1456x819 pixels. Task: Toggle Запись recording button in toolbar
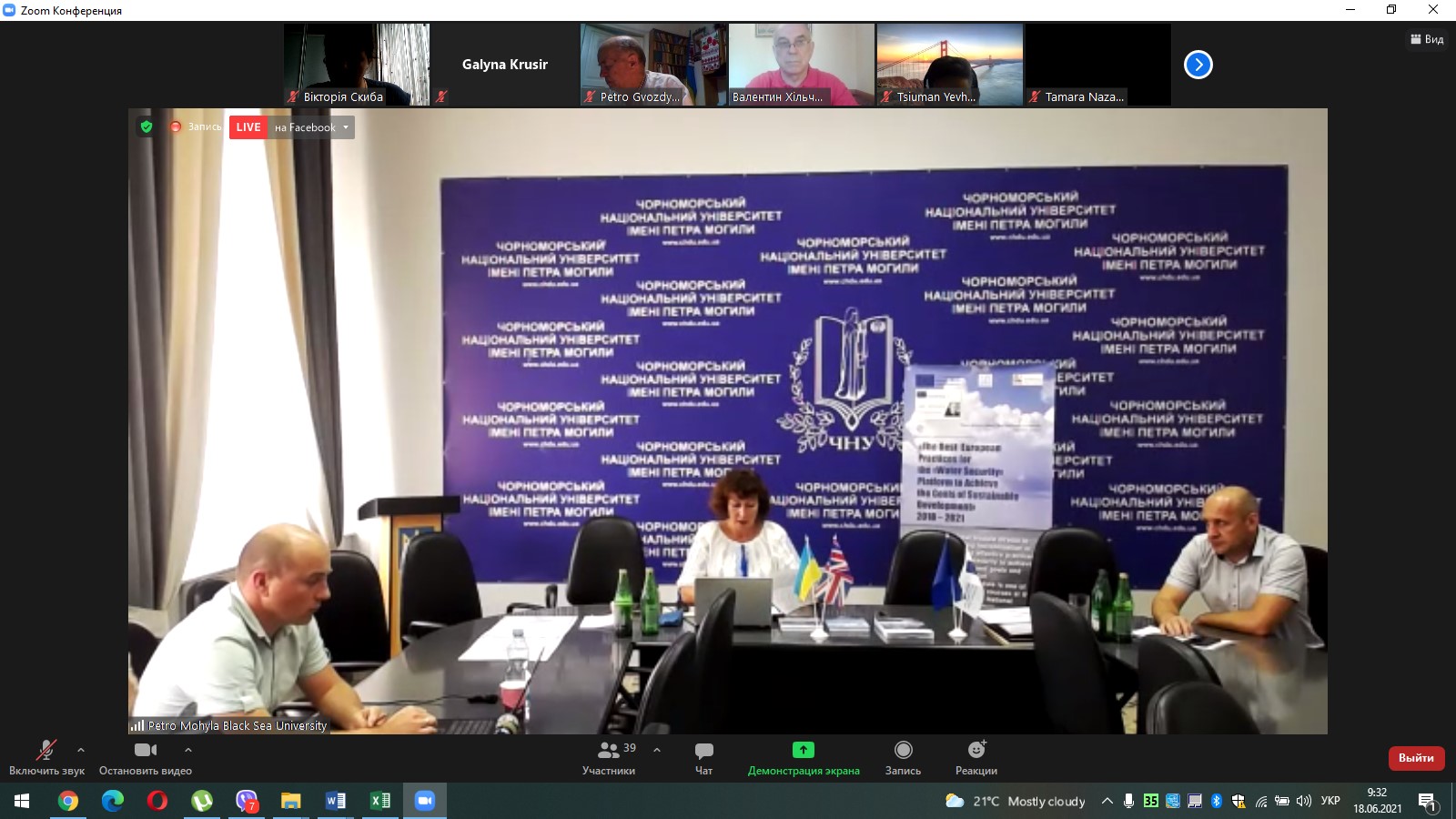click(x=904, y=757)
